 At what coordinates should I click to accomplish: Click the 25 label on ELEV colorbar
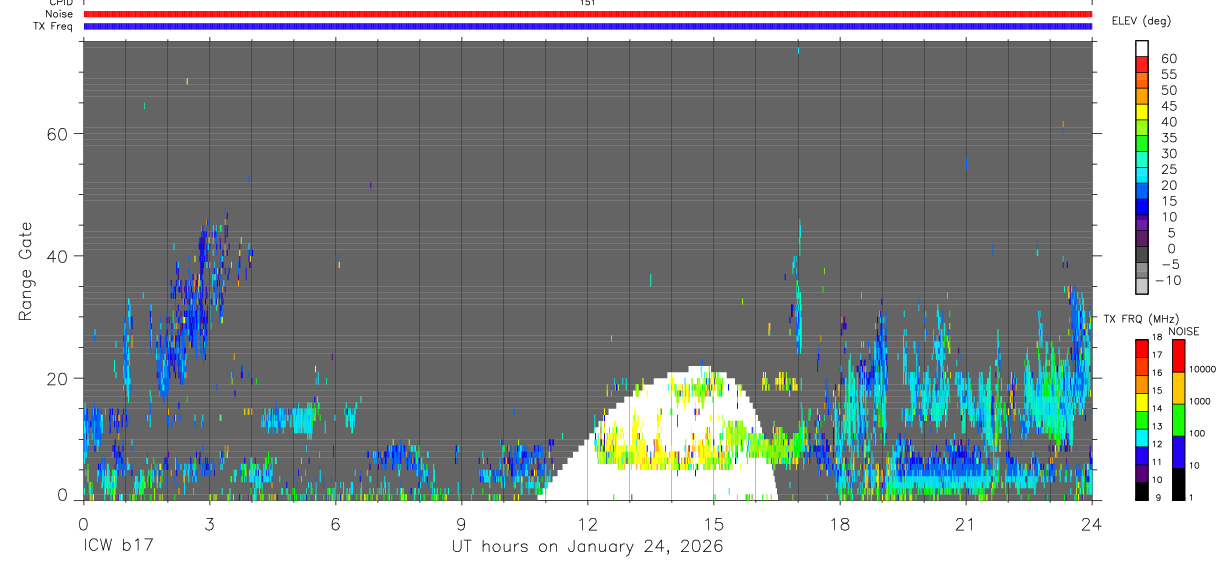[1168, 170]
